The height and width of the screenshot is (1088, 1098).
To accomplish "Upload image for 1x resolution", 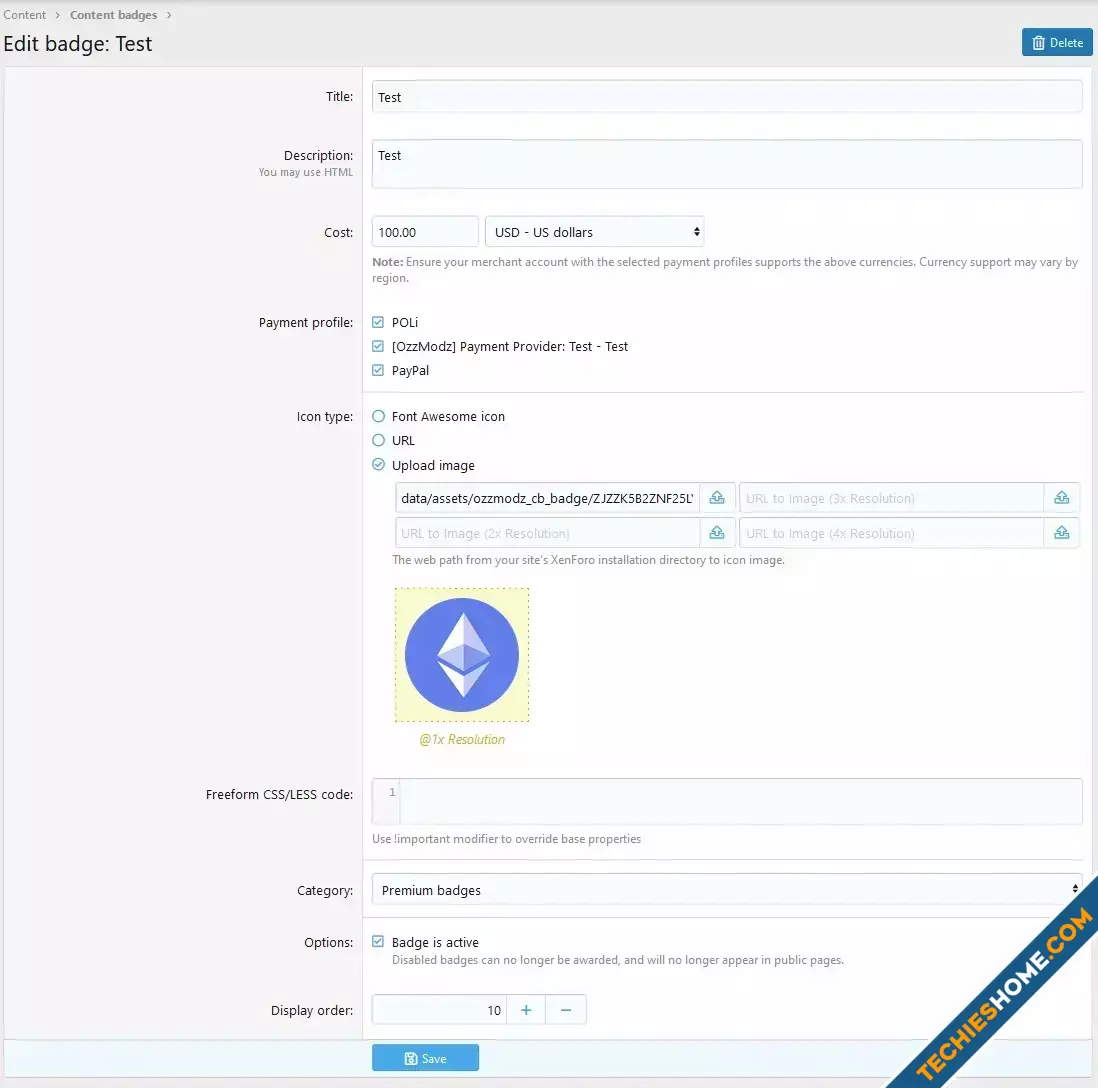I will [717, 498].
